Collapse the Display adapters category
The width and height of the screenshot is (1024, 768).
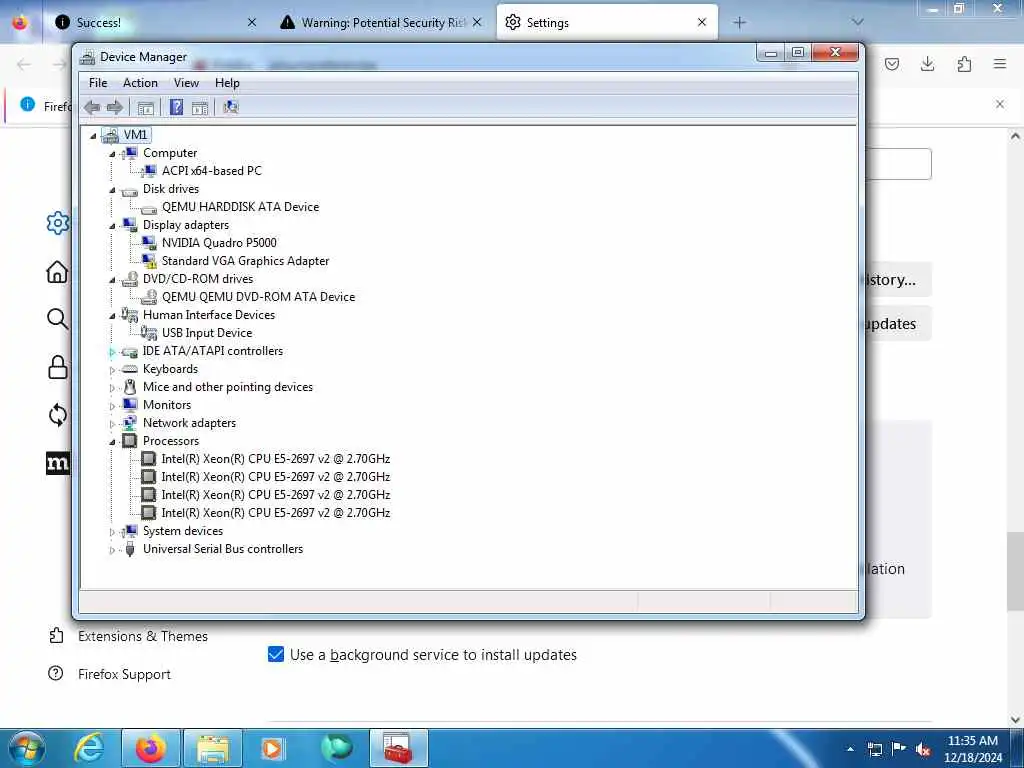pos(112,226)
